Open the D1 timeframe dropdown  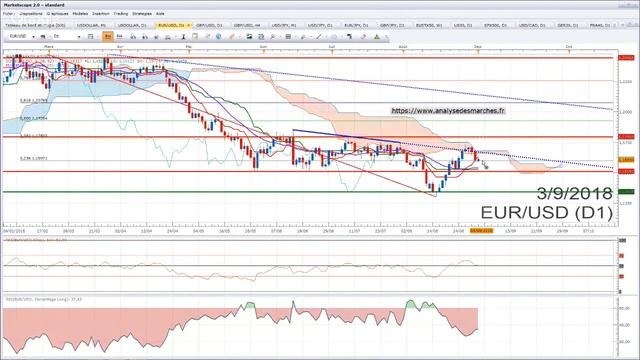pyautogui.click(x=79, y=37)
